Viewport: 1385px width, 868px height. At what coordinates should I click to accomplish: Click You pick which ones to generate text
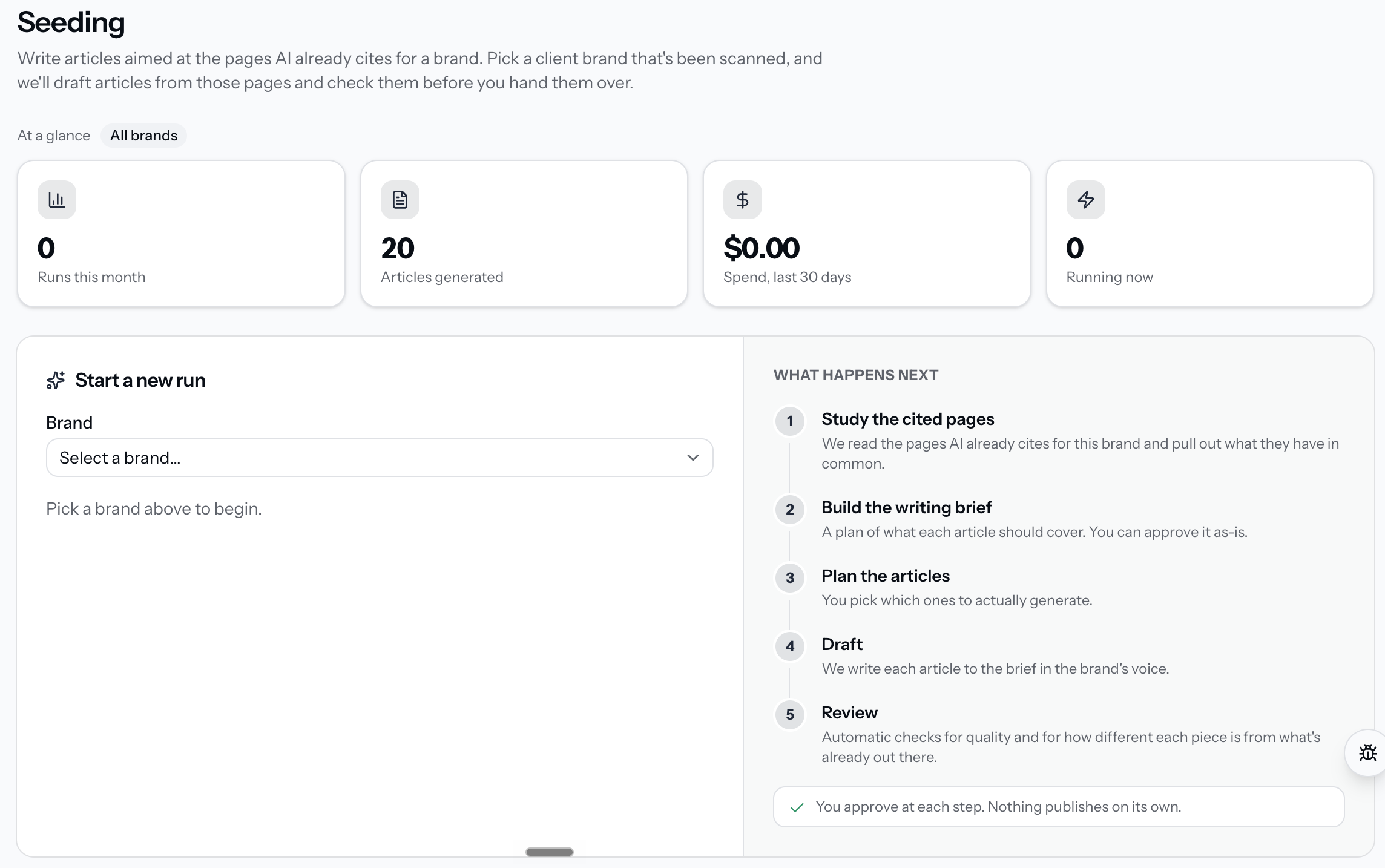point(956,600)
